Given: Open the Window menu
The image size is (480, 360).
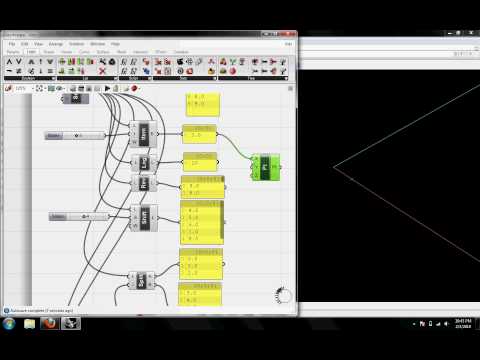Looking at the screenshot, I should (98, 44).
